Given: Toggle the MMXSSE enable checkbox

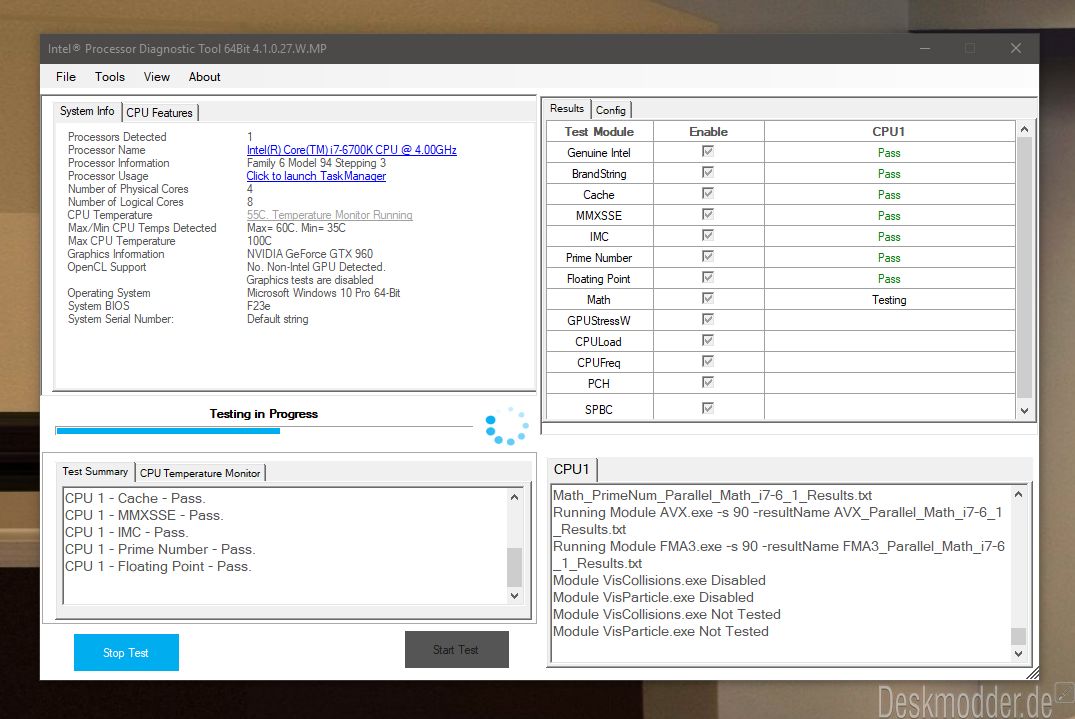Looking at the screenshot, I should [x=708, y=215].
